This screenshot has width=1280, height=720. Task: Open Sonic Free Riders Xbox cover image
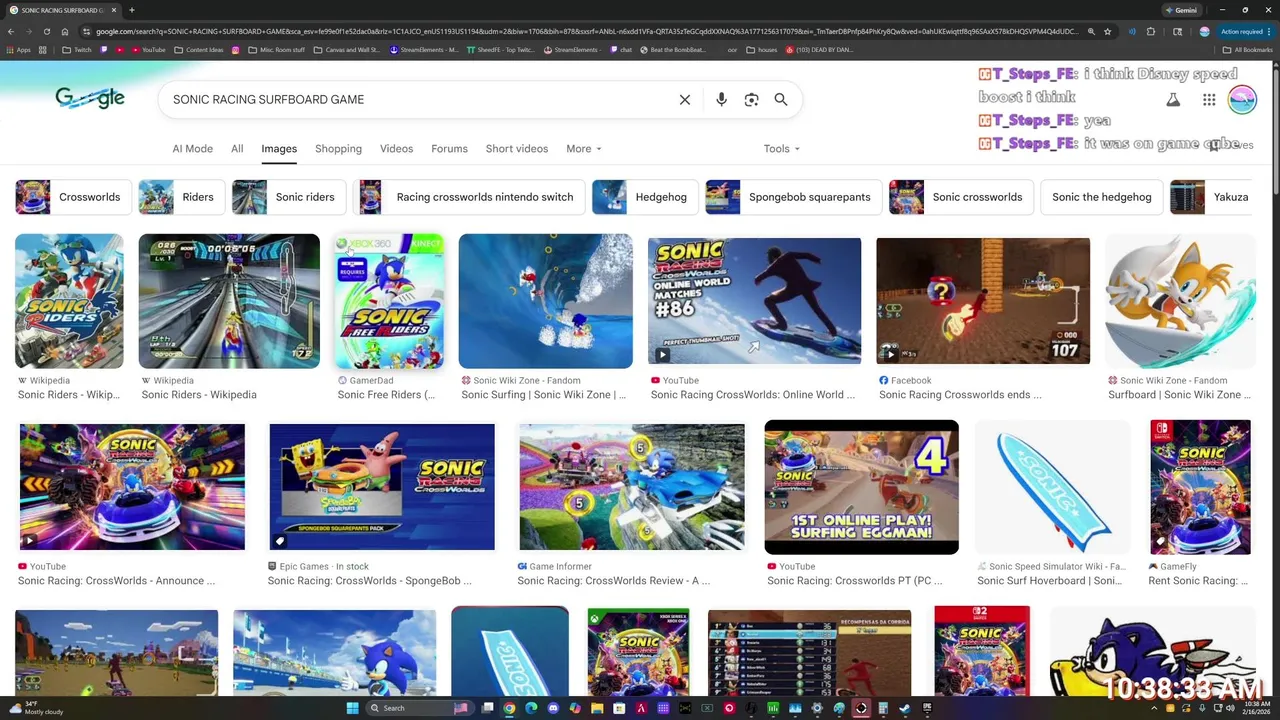(x=389, y=303)
